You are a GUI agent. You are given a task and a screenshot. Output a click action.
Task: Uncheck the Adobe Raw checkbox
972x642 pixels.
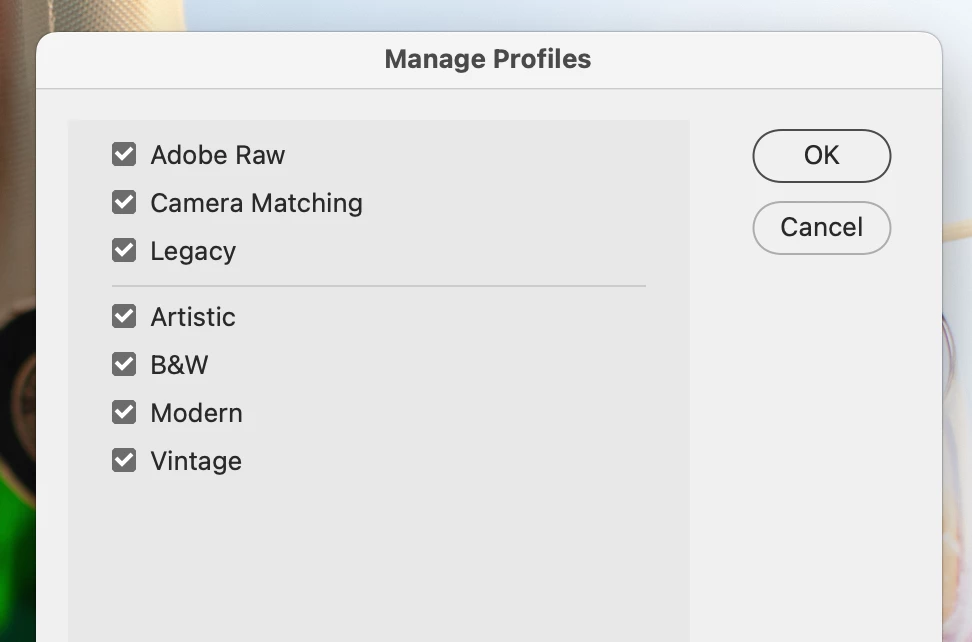pyautogui.click(x=124, y=155)
